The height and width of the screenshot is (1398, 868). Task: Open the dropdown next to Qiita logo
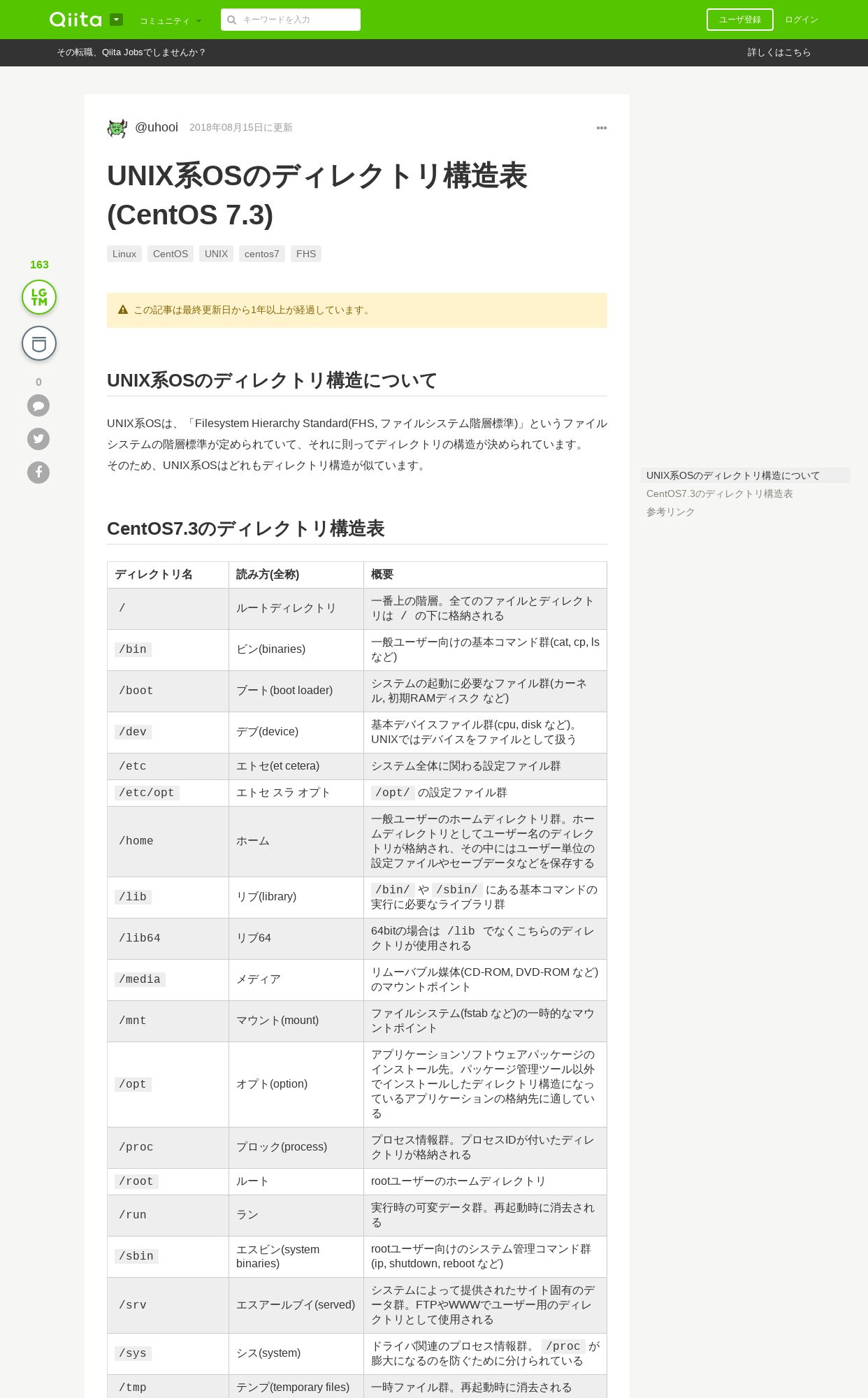pyautogui.click(x=116, y=20)
